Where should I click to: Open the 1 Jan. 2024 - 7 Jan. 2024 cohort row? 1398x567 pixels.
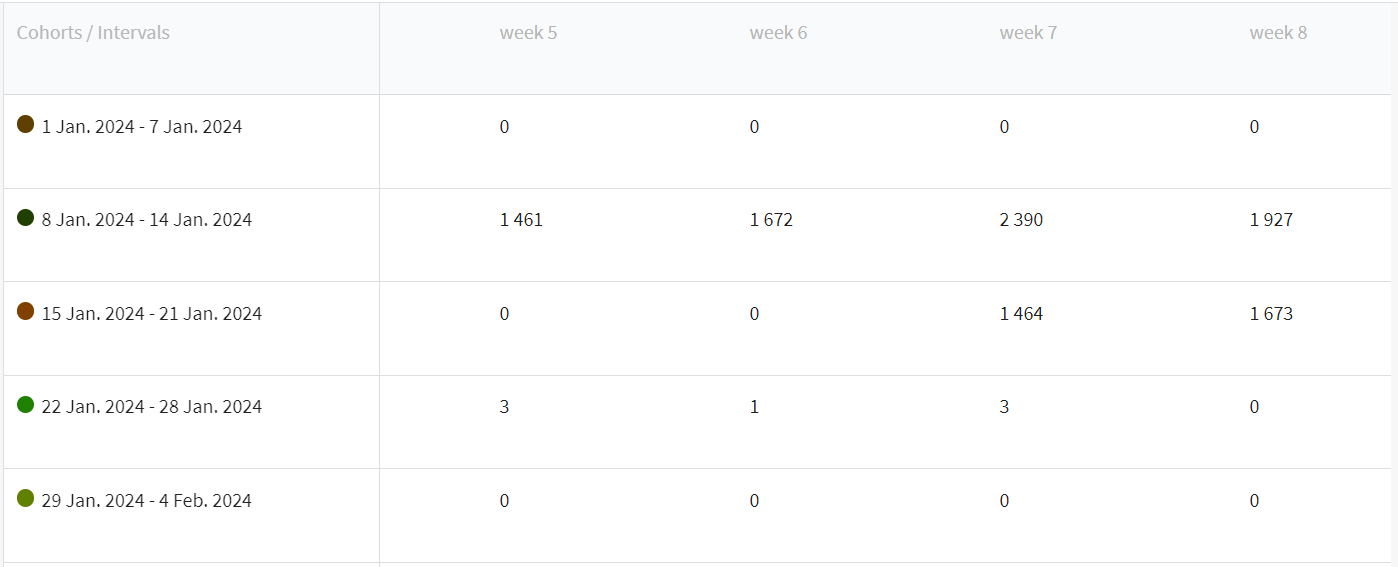142,127
